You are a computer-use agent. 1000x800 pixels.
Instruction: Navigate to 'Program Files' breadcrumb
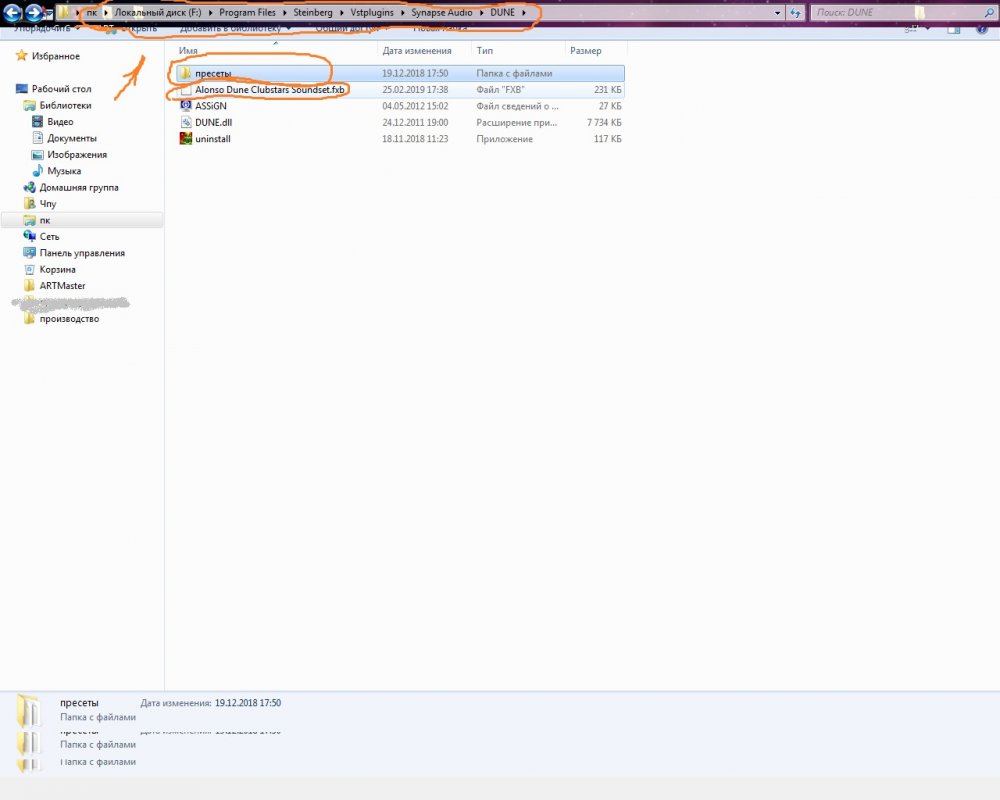(x=247, y=13)
